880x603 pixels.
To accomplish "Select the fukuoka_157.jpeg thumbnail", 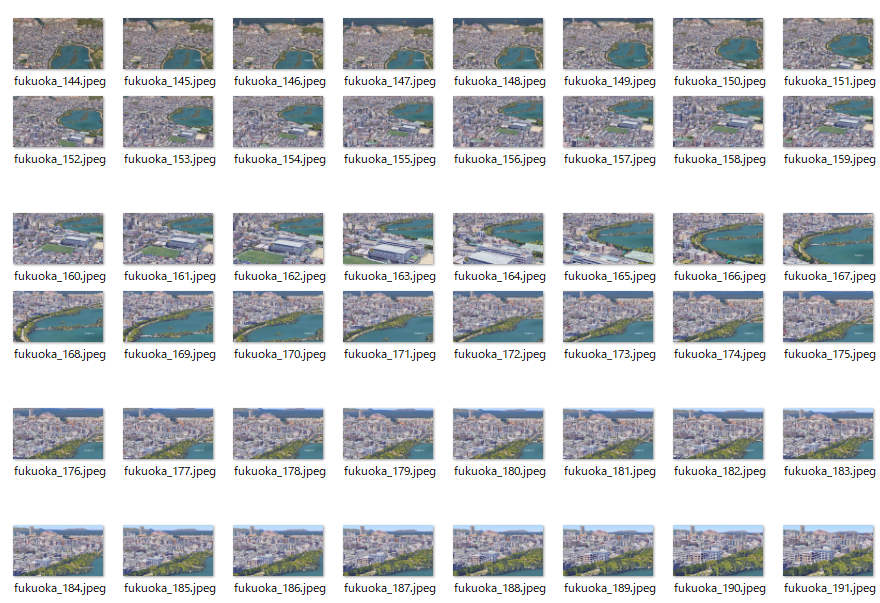I will tap(608, 121).
